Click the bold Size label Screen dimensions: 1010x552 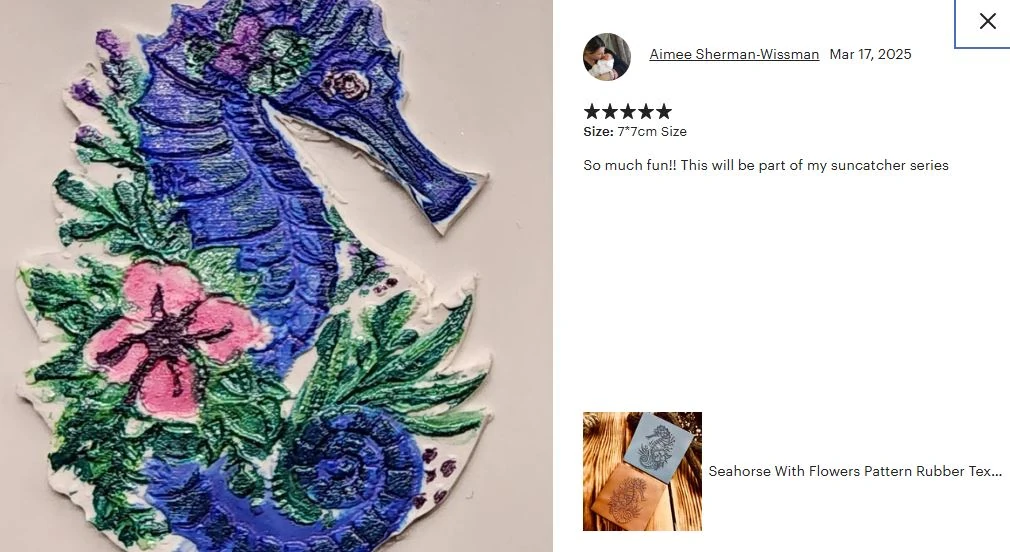598,131
